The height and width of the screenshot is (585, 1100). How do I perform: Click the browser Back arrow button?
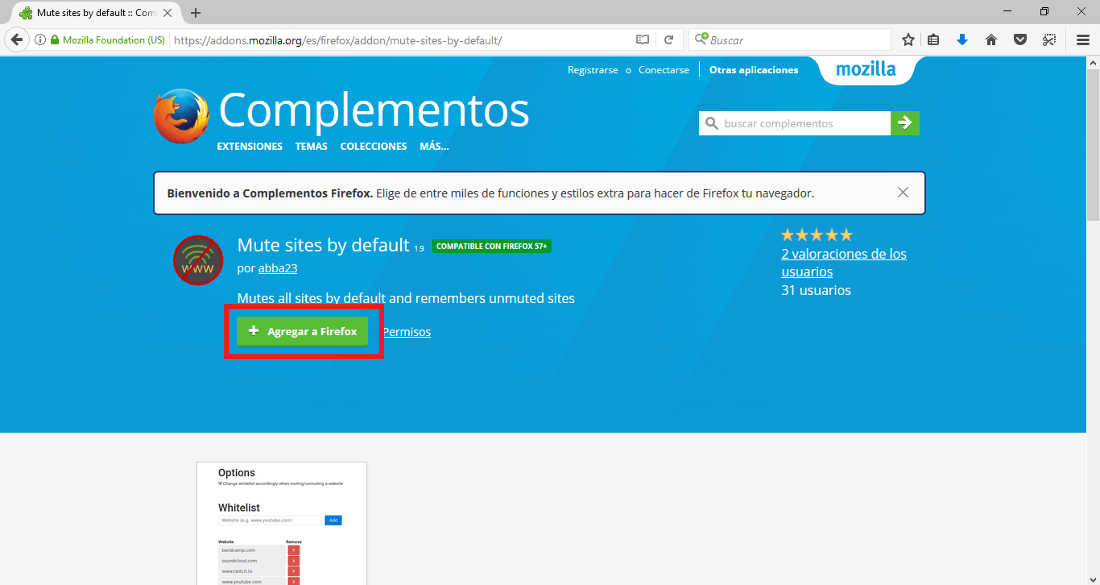pyautogui.click(x=17, y=40)
